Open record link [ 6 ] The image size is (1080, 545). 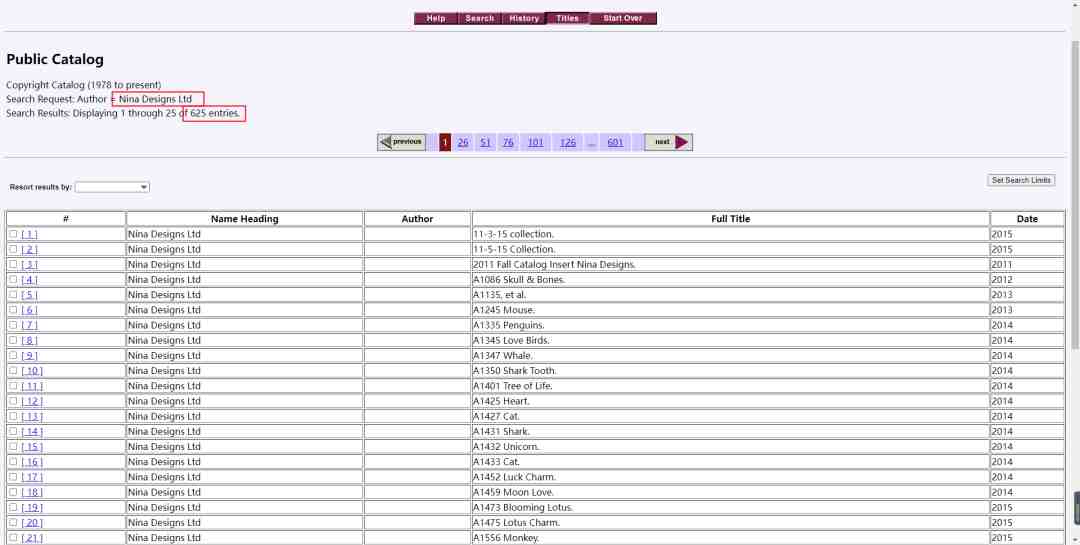30,310
